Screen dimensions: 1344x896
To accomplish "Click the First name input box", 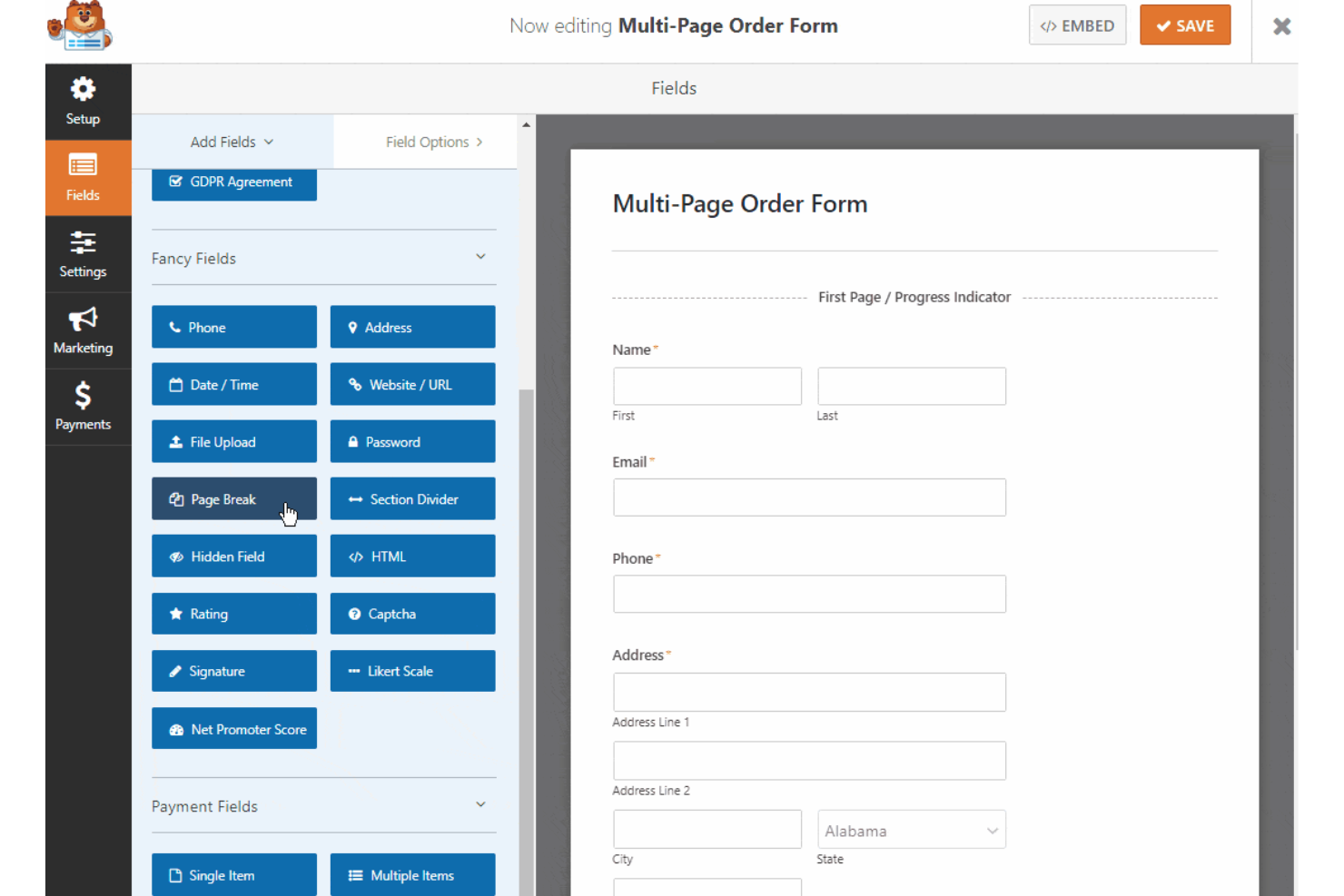I will point(707,386).
